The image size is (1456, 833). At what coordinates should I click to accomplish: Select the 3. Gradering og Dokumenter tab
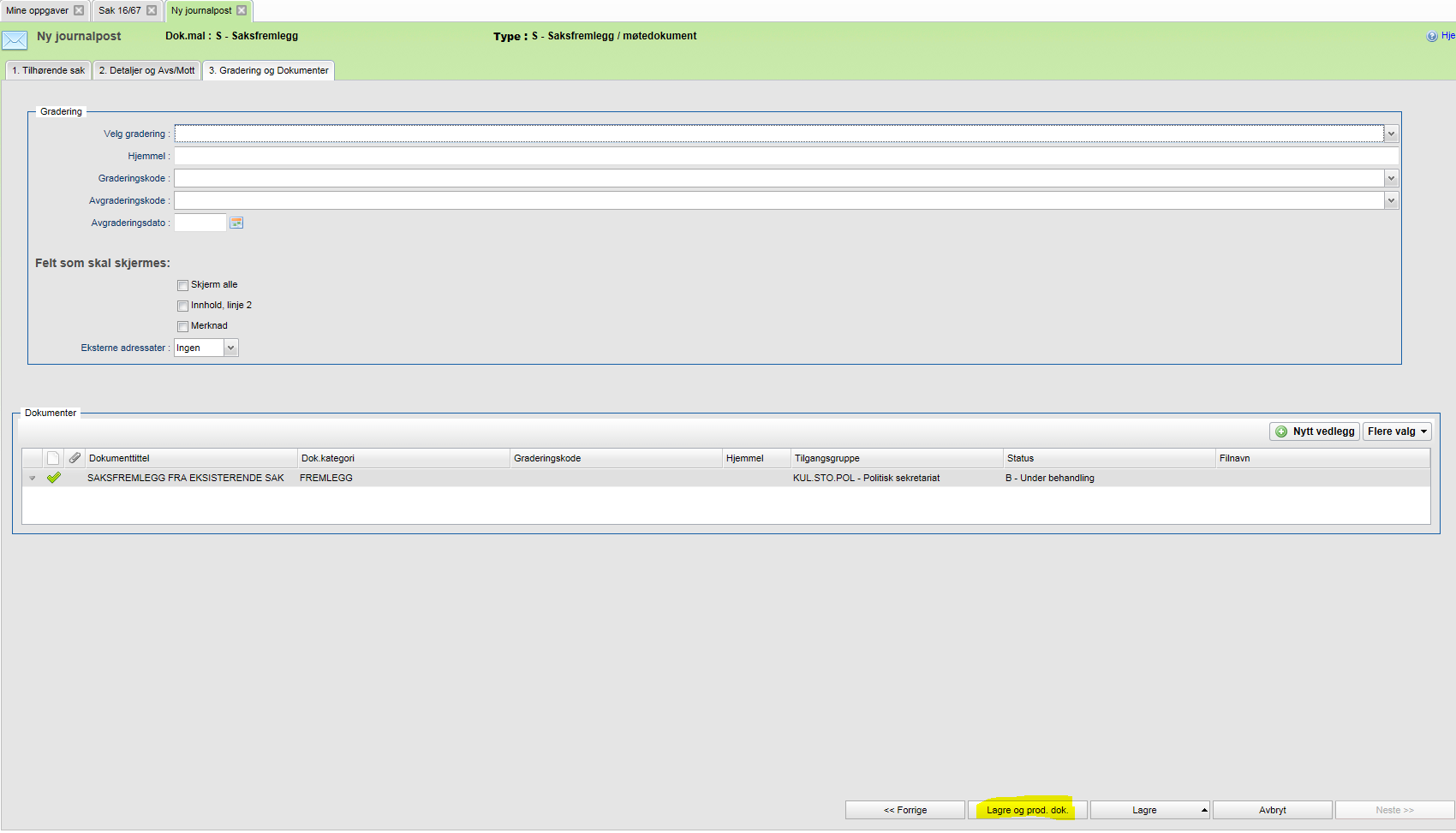pyautogui.click(x=268, y=70)
